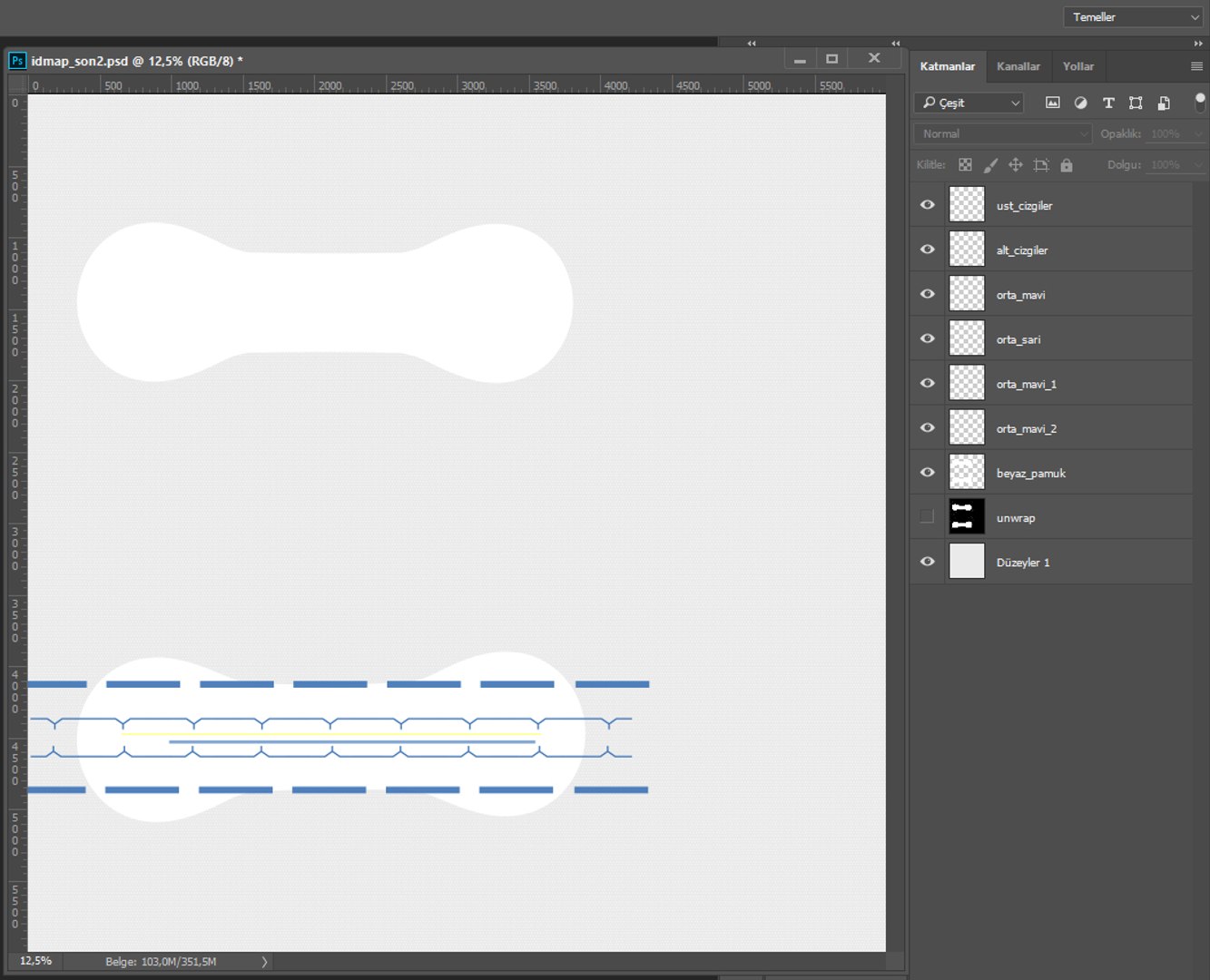Filter layers by pixel layers icon
This screenshot has height=980, width=1210.
1052,103
